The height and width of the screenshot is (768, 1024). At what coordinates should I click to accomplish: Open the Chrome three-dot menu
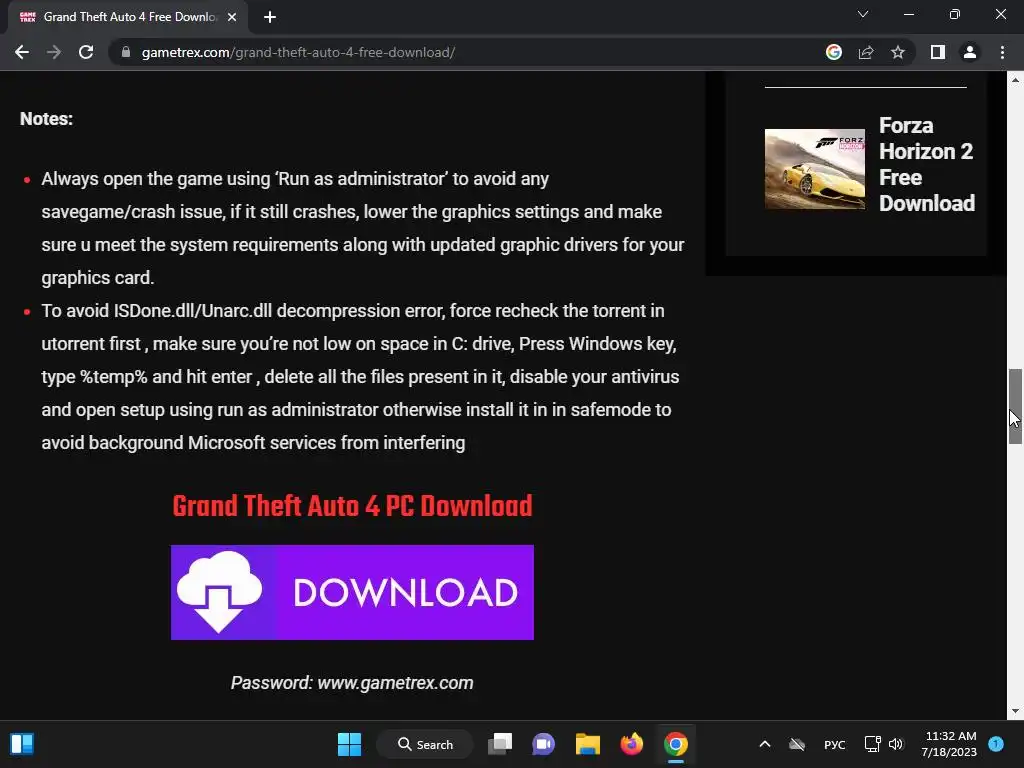pos(1002,52)
